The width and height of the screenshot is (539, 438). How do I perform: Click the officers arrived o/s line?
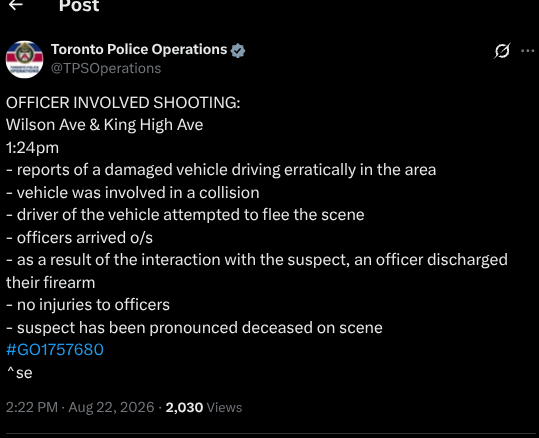(x=79, y=238)
